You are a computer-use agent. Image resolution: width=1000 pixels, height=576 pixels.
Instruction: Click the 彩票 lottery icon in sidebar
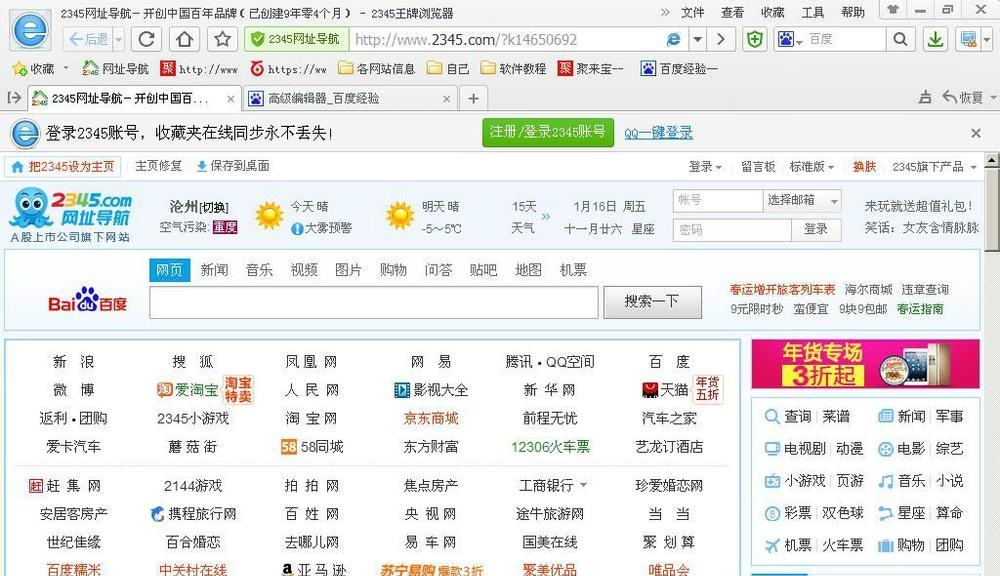[x=772, y=513]
